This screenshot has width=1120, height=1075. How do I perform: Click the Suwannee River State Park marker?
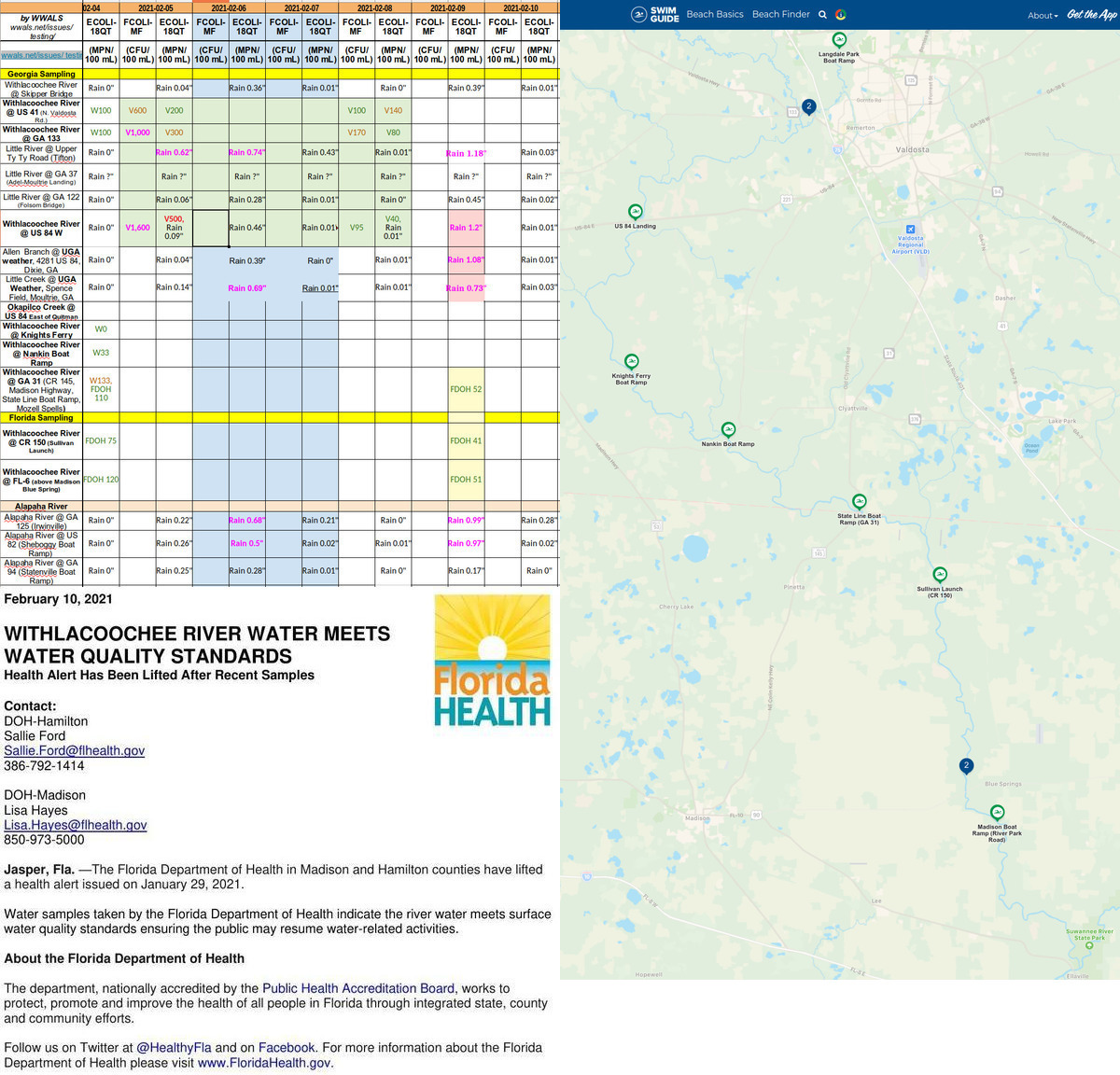tap(1089, 943)
